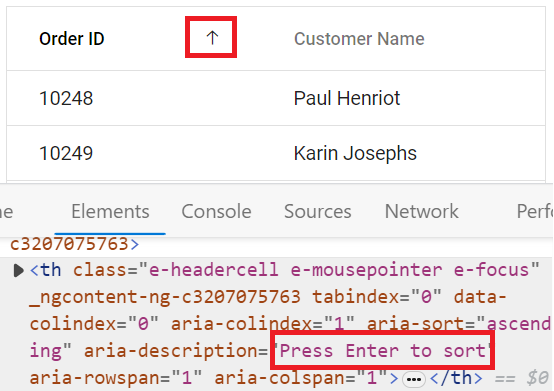Click the Karin Josephs cell
Screen dimensions: 554x391
355,153
